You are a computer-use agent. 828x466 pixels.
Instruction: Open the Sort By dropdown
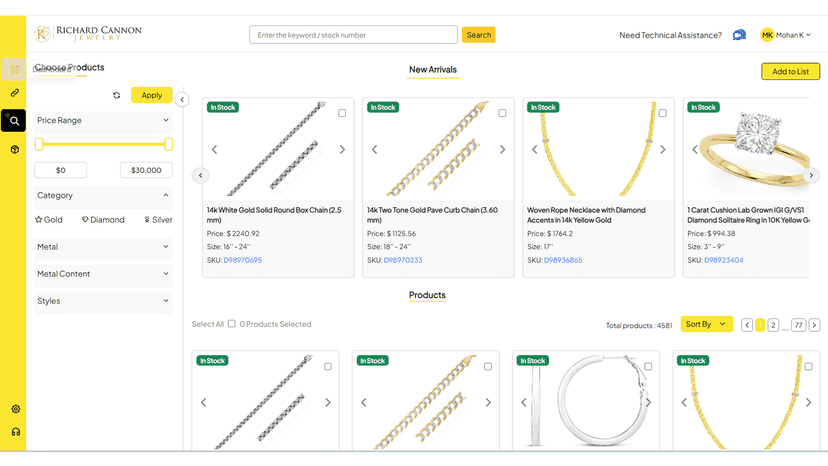click(x=706, y=324)
